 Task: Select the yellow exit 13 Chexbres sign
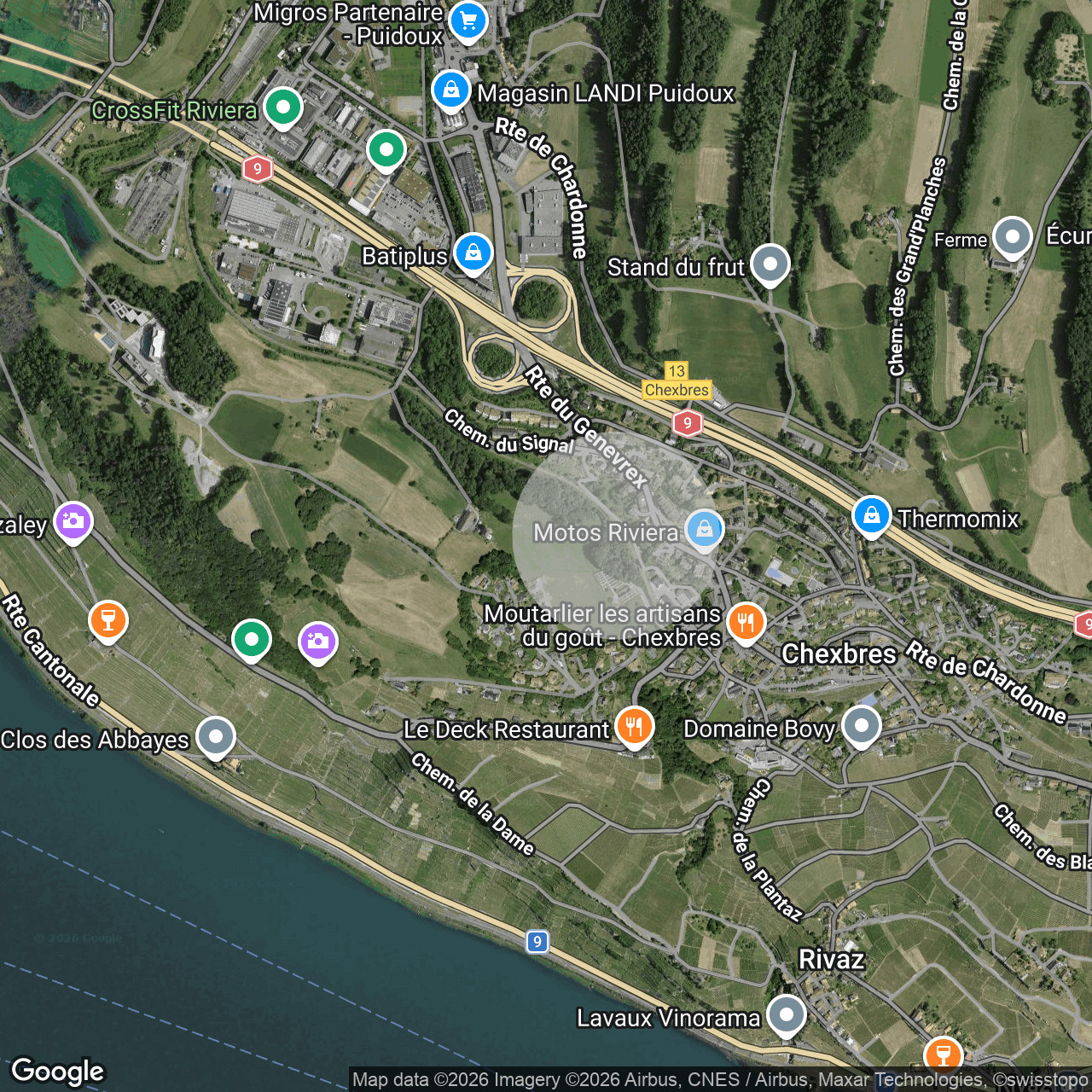(x=677, y=381)
